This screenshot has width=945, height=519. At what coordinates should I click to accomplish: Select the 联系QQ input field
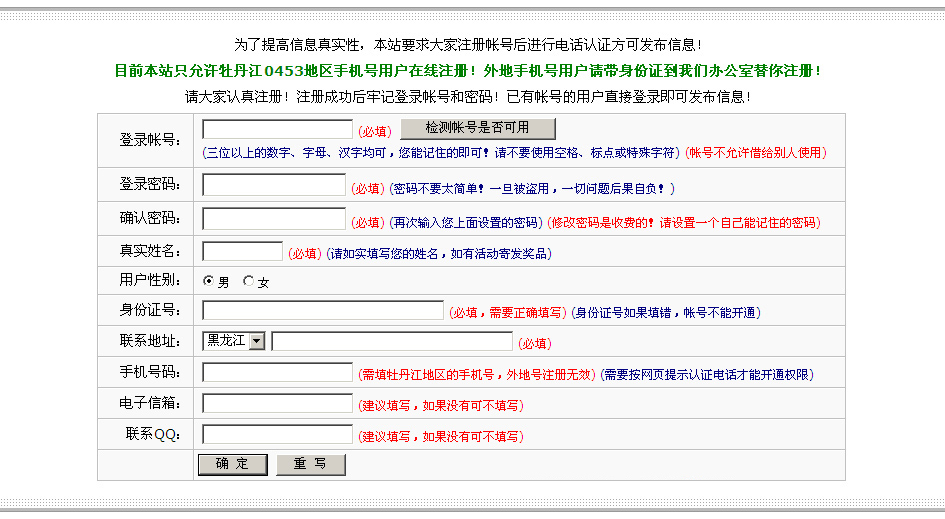pyautogui.click(x=277, y=434)
